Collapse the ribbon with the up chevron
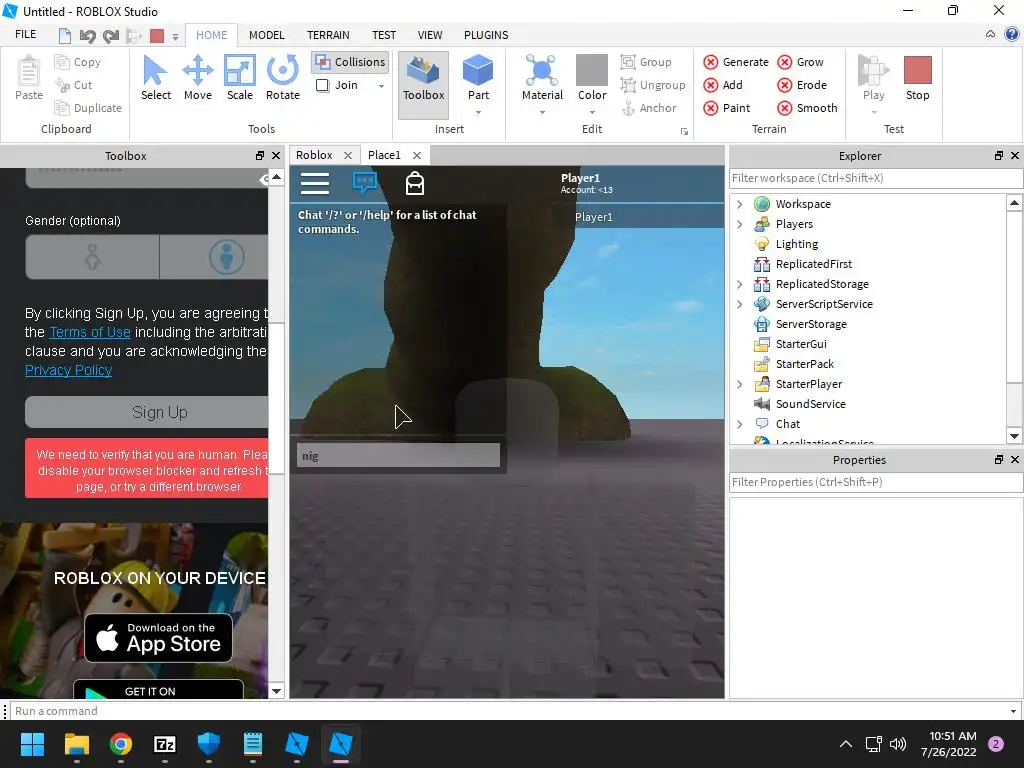The height and width of the screenshot is (768, 1024). [x=991, y=34]
